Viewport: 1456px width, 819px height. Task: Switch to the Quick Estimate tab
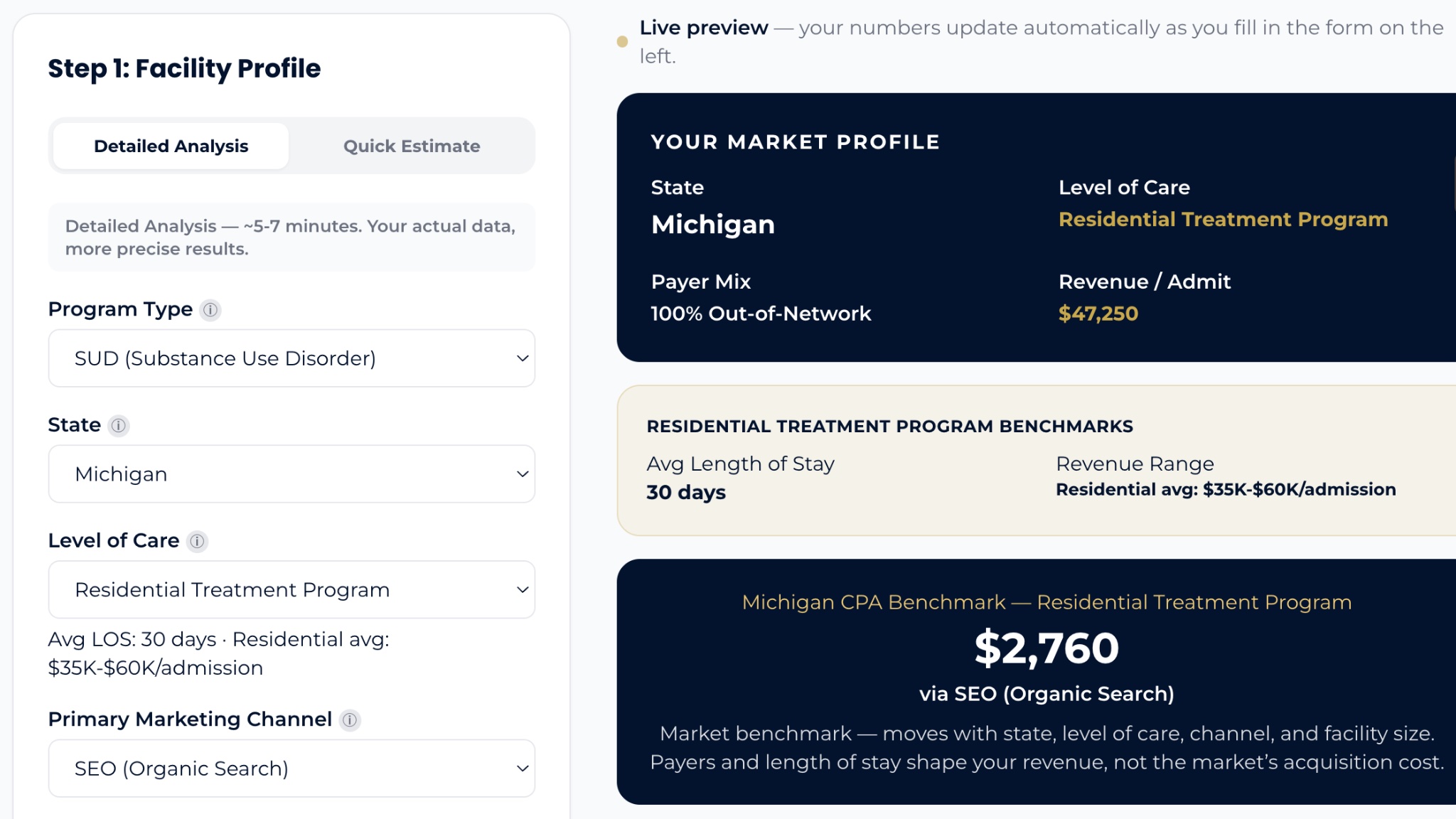[x=412, y=146]
